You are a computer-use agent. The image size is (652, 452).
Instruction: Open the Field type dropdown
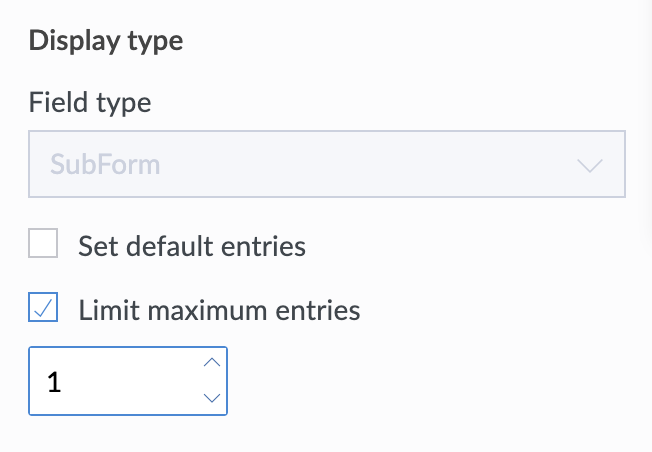[327, 163]
